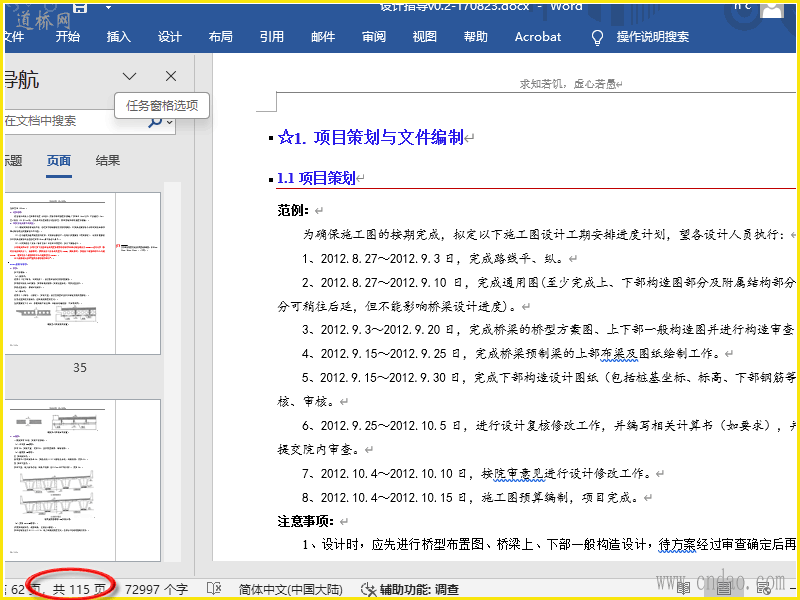Click the heading 1.1 项目策划
Image resolution: width=800 pixels, height=600 pixels.
pyautogui.click(x=316, y=178)
